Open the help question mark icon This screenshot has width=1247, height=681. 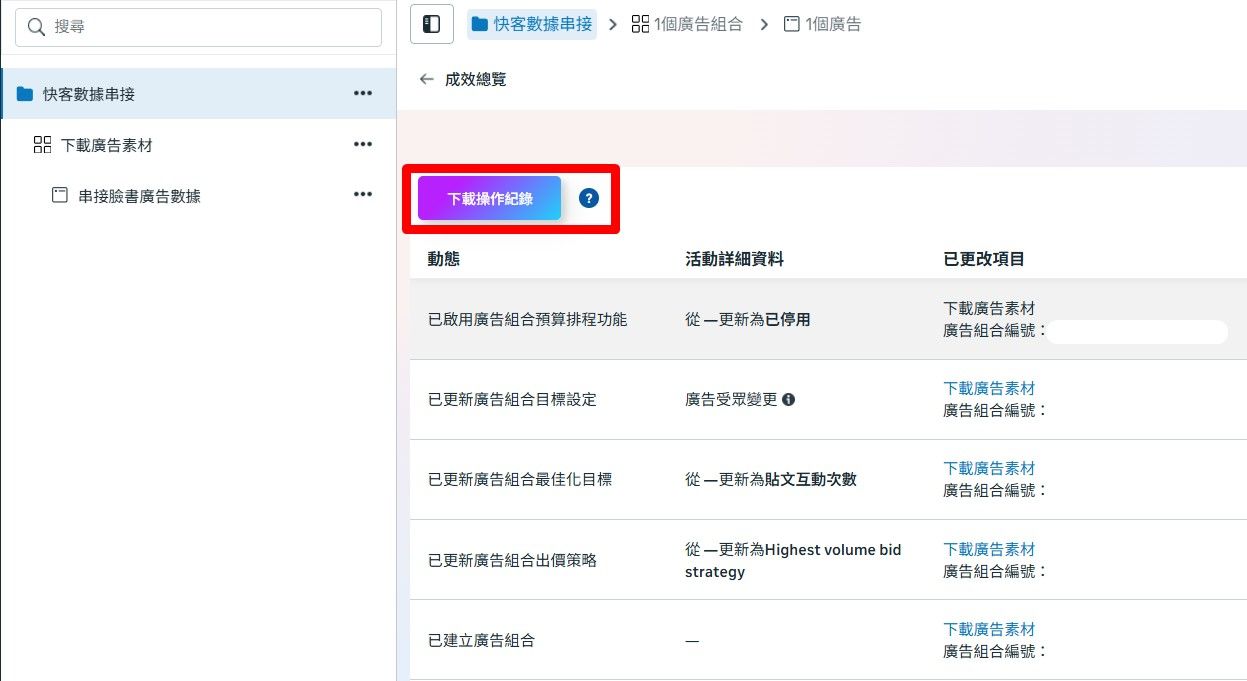589,198
